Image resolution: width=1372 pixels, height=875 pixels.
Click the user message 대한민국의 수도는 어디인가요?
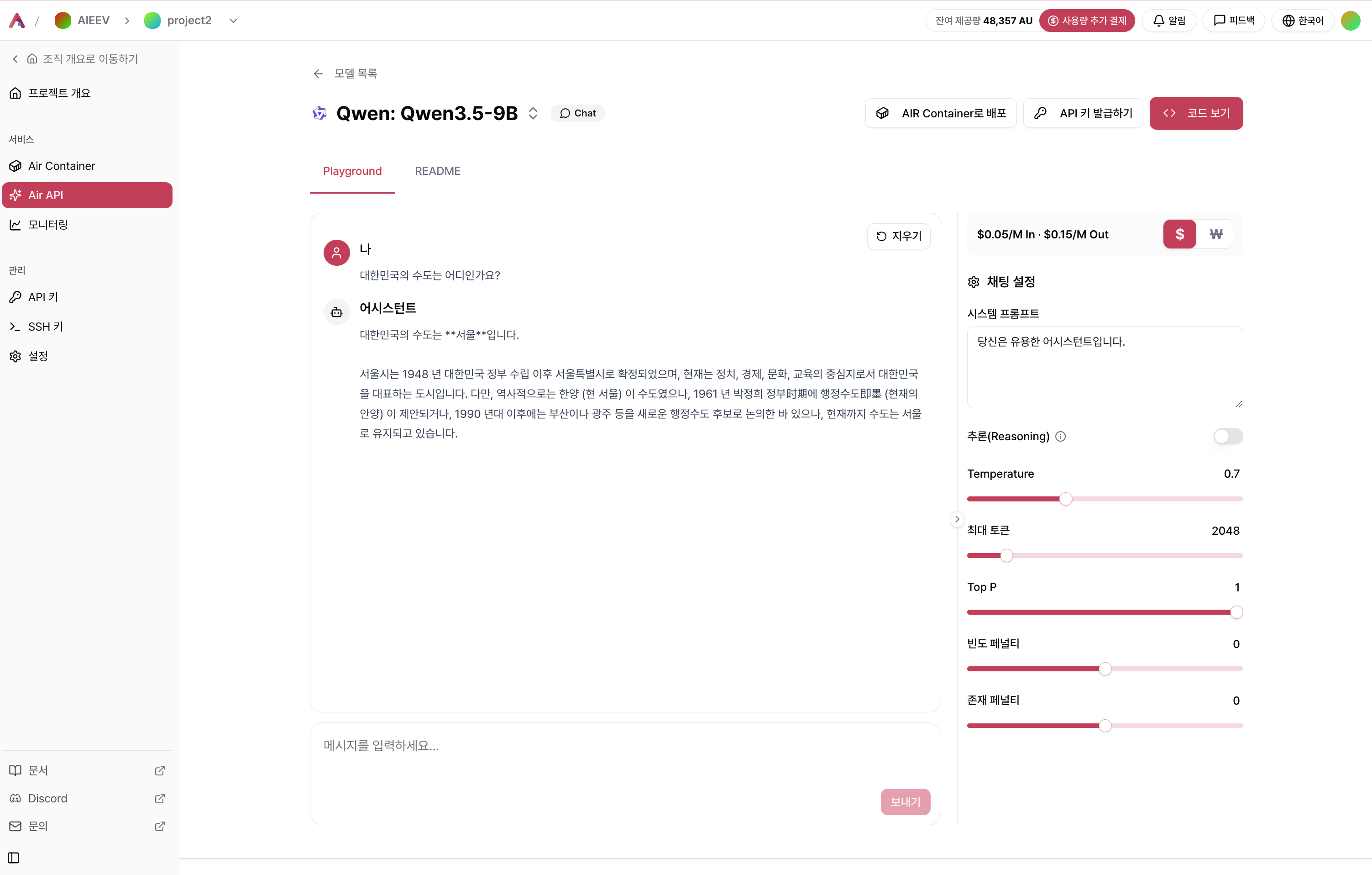pyautogui.click(x=429, y=275)
